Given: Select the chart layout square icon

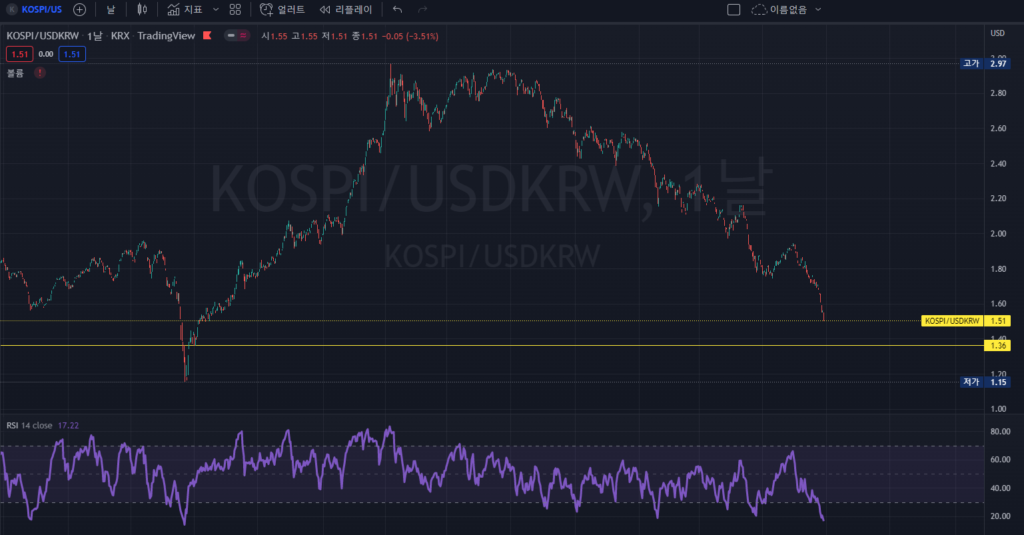Looking at the screenshot, I should click(733, 9).
